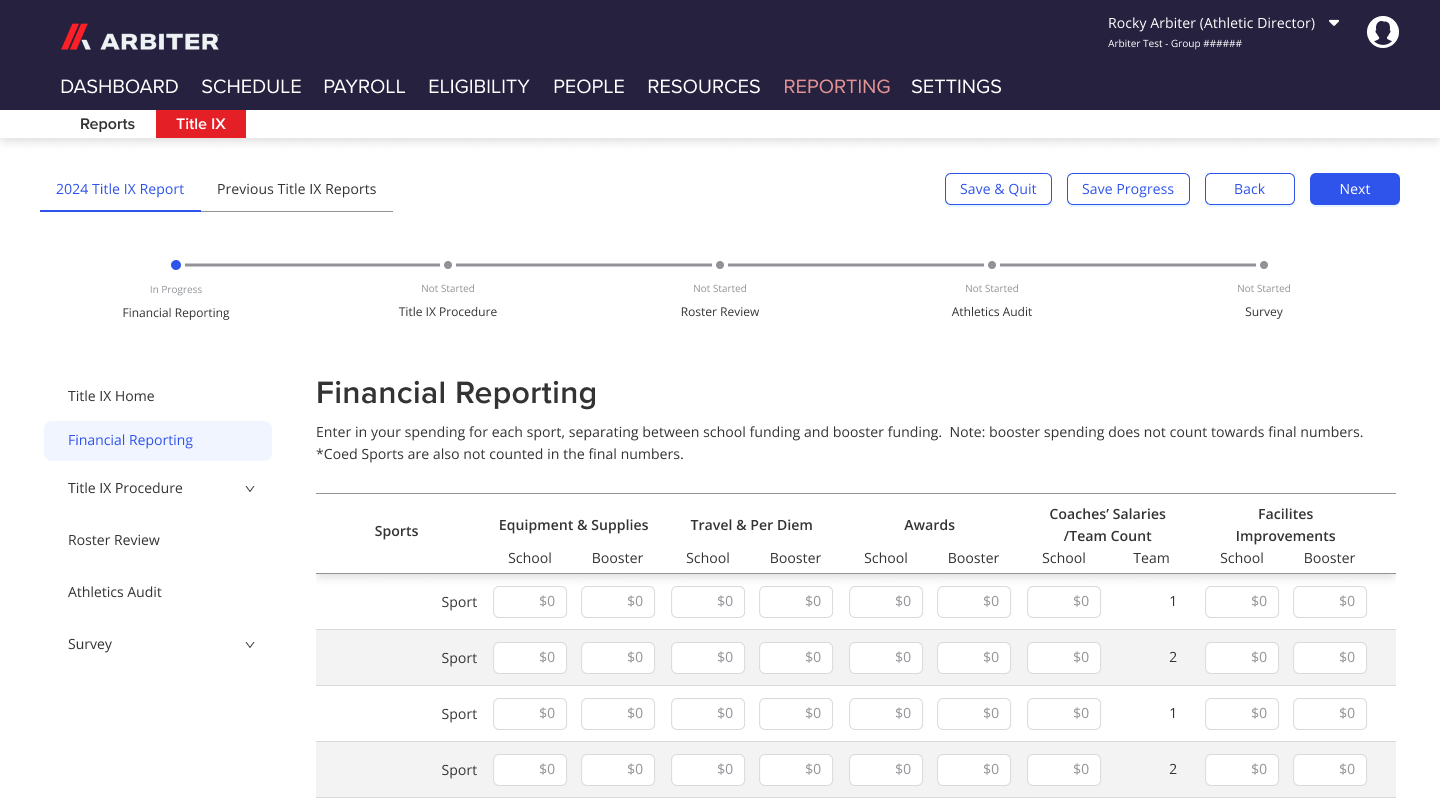Viewport: 1440px width, 810px height.
Task: Select the Financial Reporting progress step dot
Action: (176, 265)
